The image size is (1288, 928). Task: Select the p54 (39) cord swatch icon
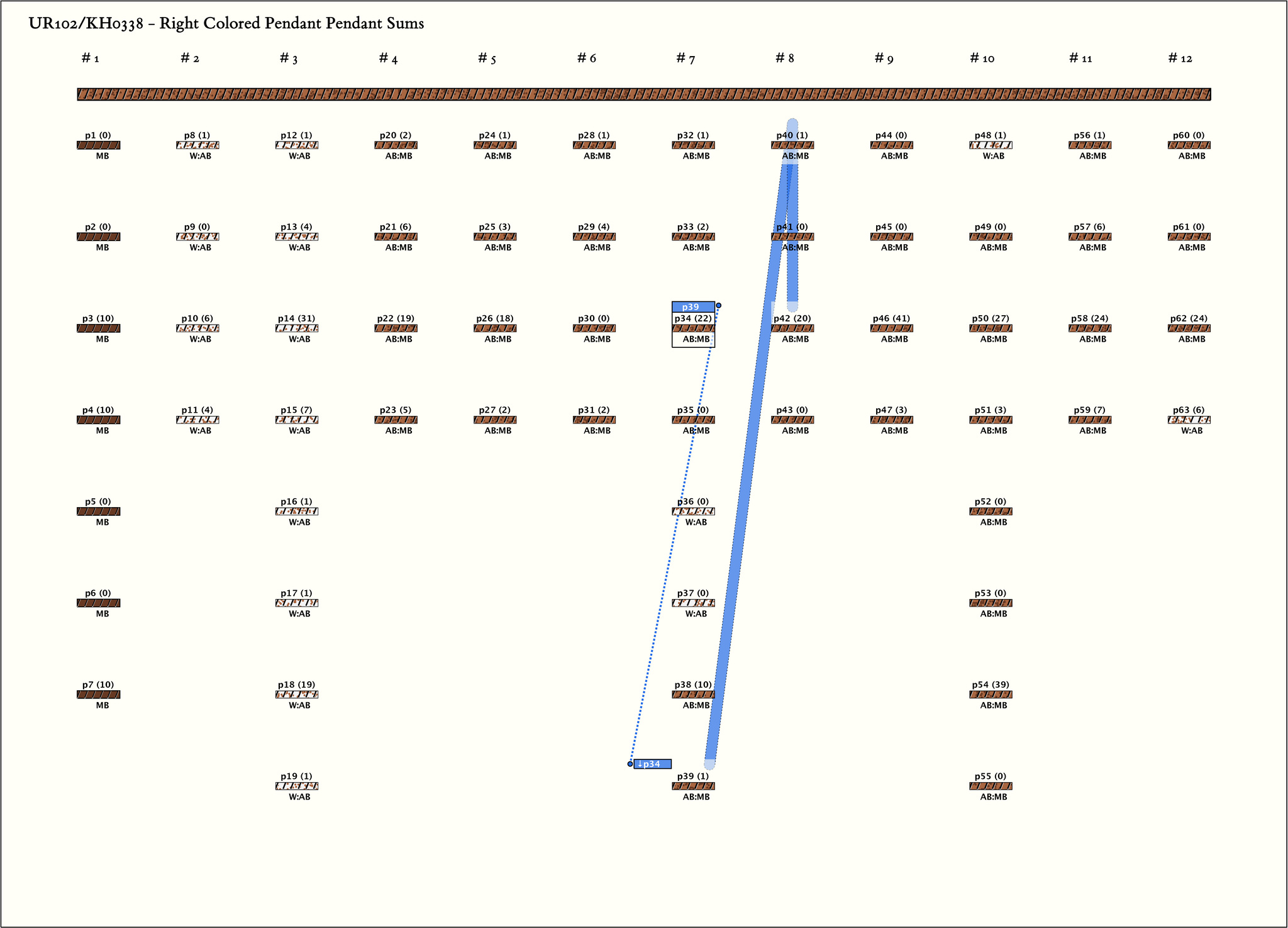pyautogui.click(x=991, y=695)
